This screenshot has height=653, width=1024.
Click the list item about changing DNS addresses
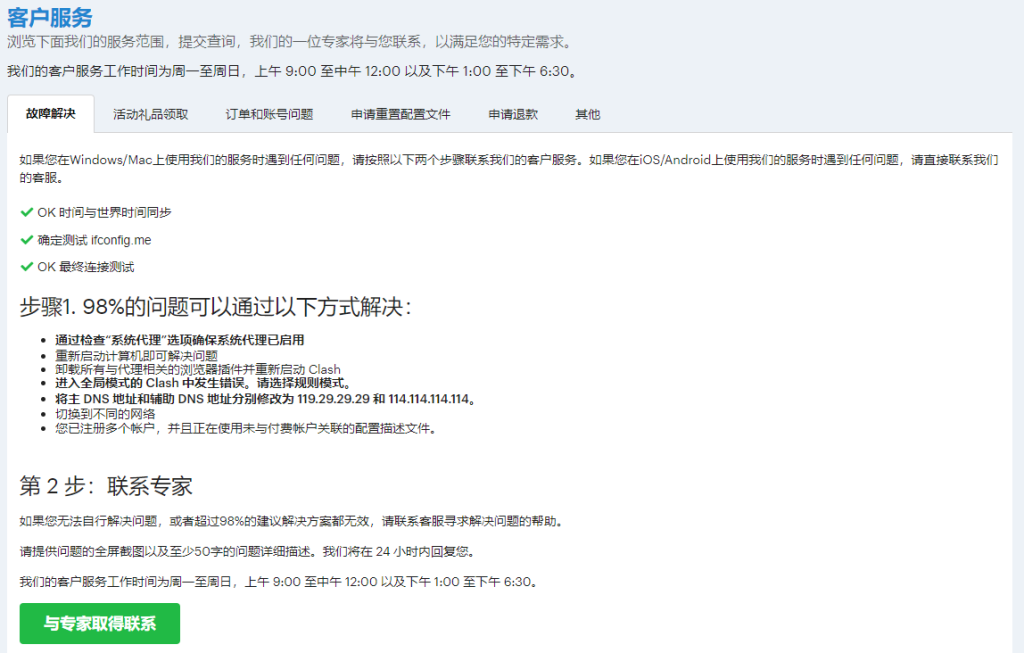click(x=265, y=399)
